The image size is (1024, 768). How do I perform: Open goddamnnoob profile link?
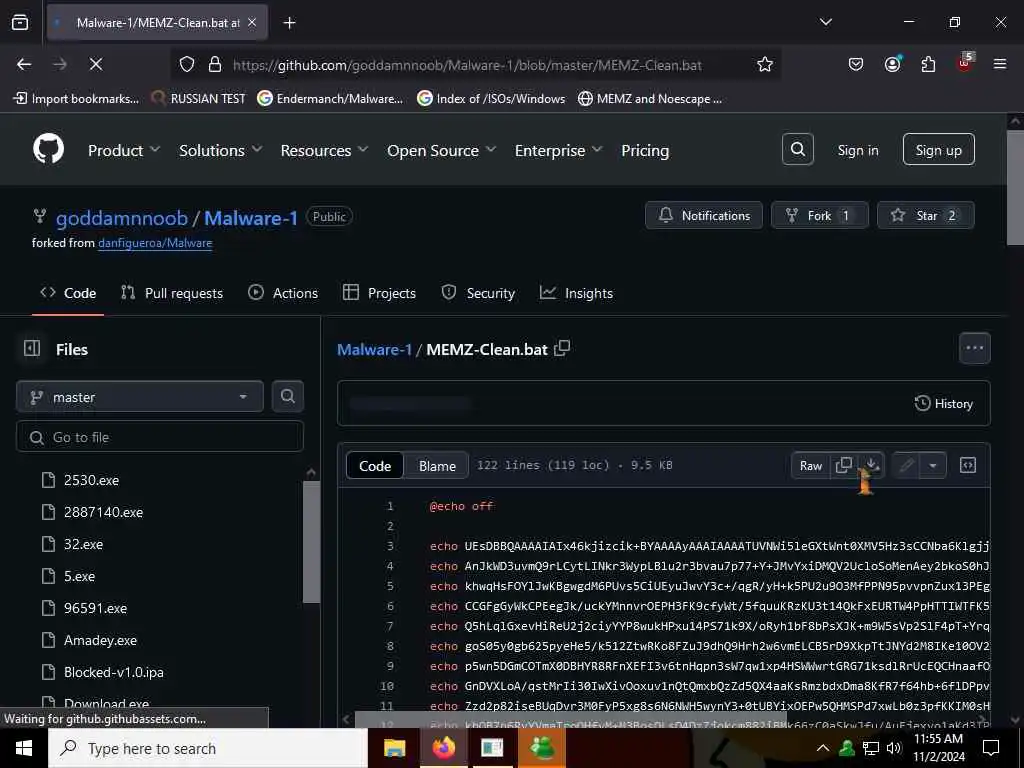[x=121, y=217]
